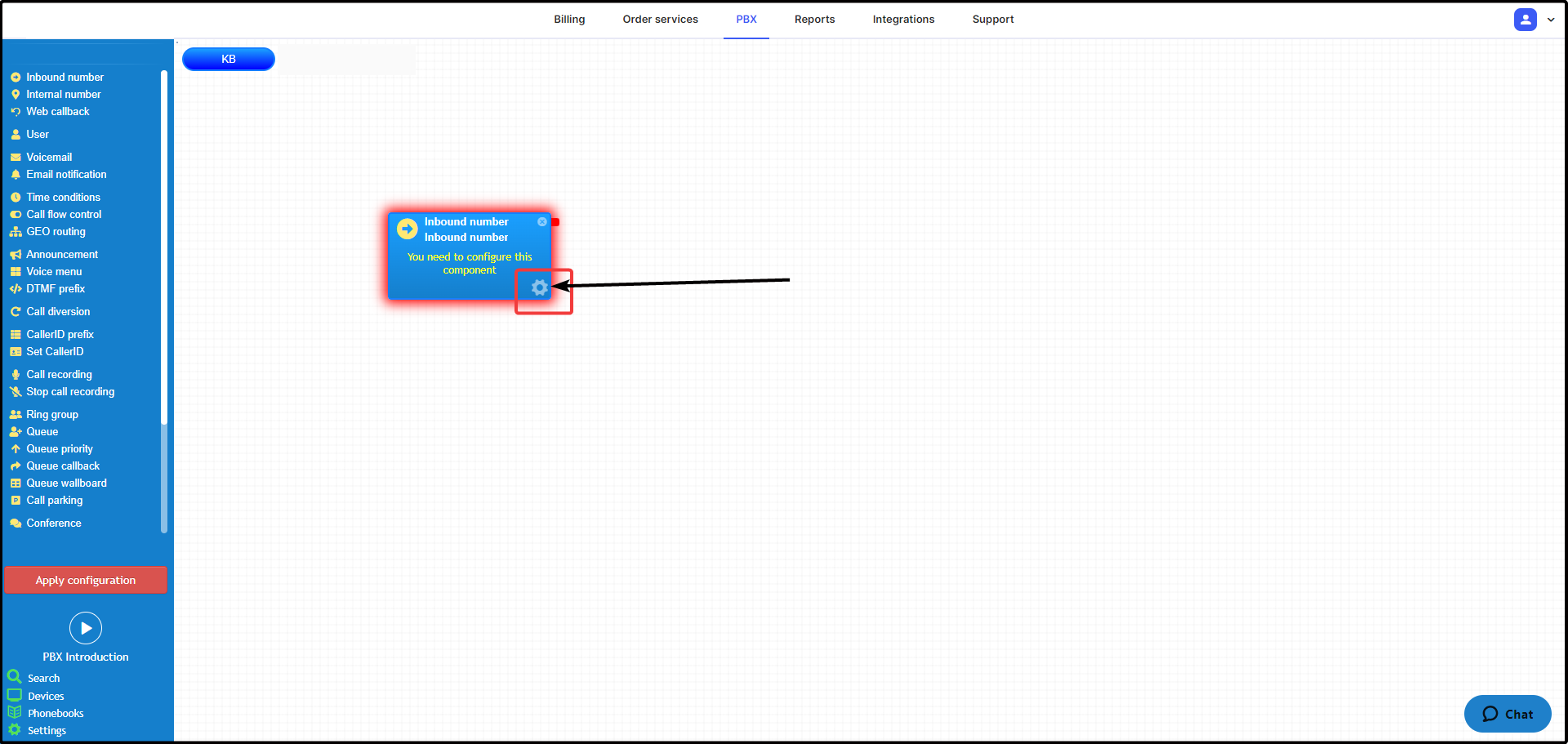The width and height of the screenshot is (1568, 744).
Task: Open the Search tool in sidebar
Action: pyautogui.click(x=43, y=678)
